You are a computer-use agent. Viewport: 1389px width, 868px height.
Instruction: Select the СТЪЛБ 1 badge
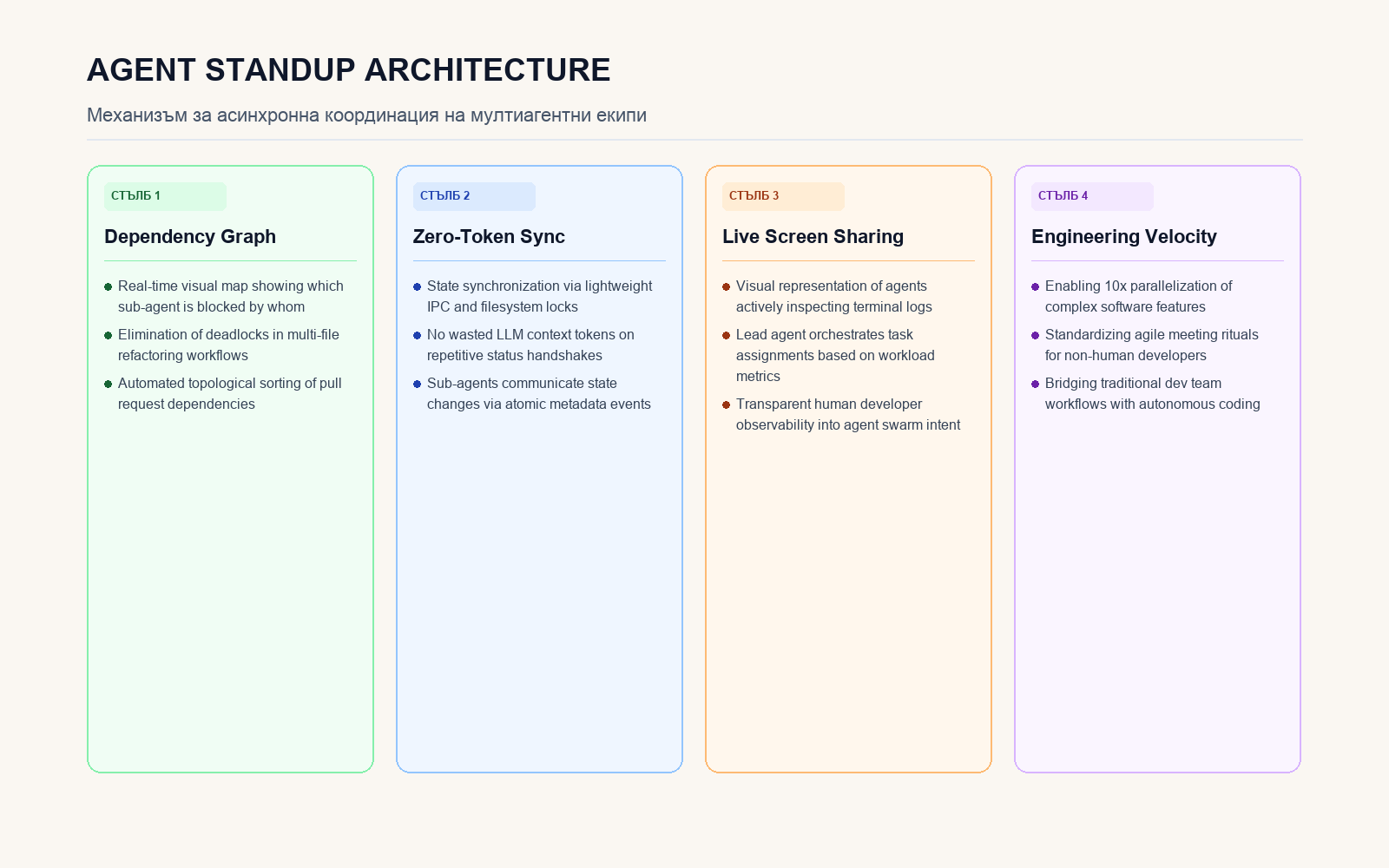click(165, 196)
